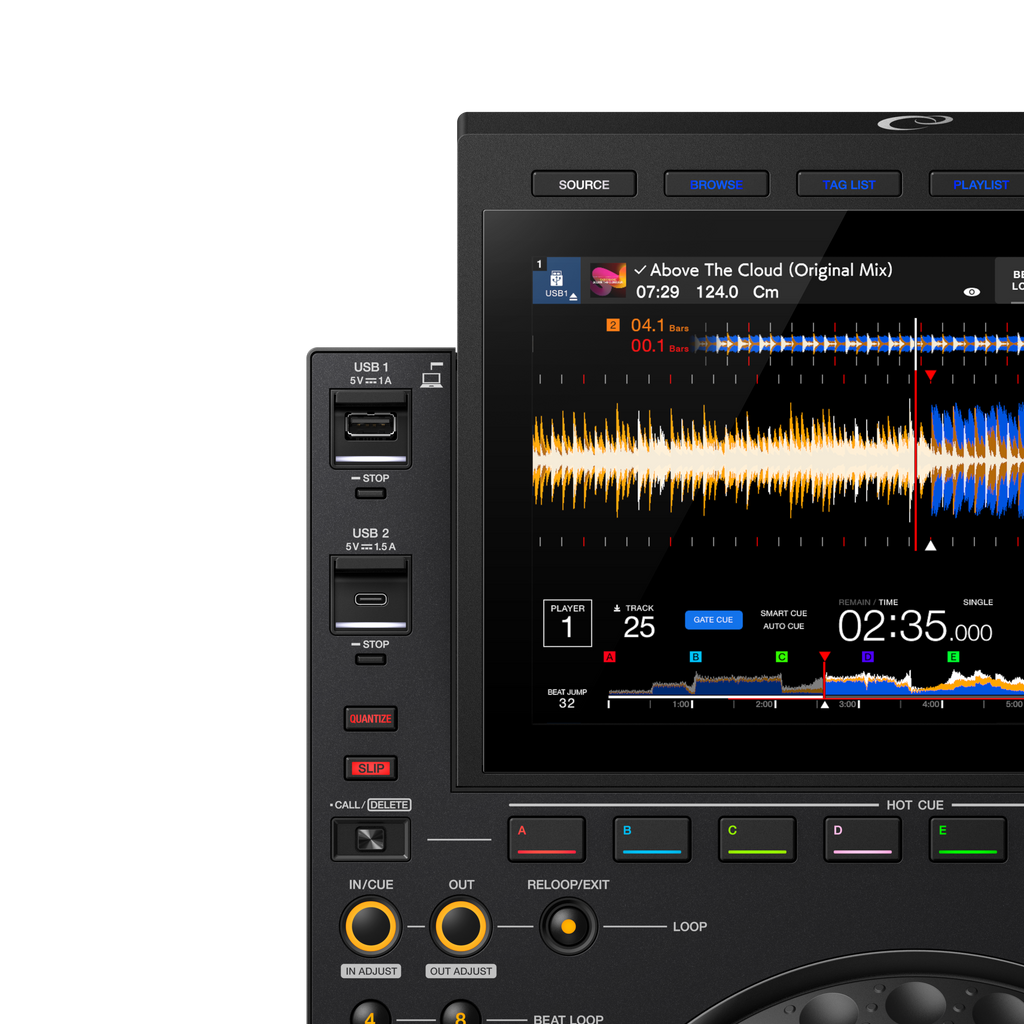Push the OUT loop button
Screen dimensions: 1024x1024
460,926
